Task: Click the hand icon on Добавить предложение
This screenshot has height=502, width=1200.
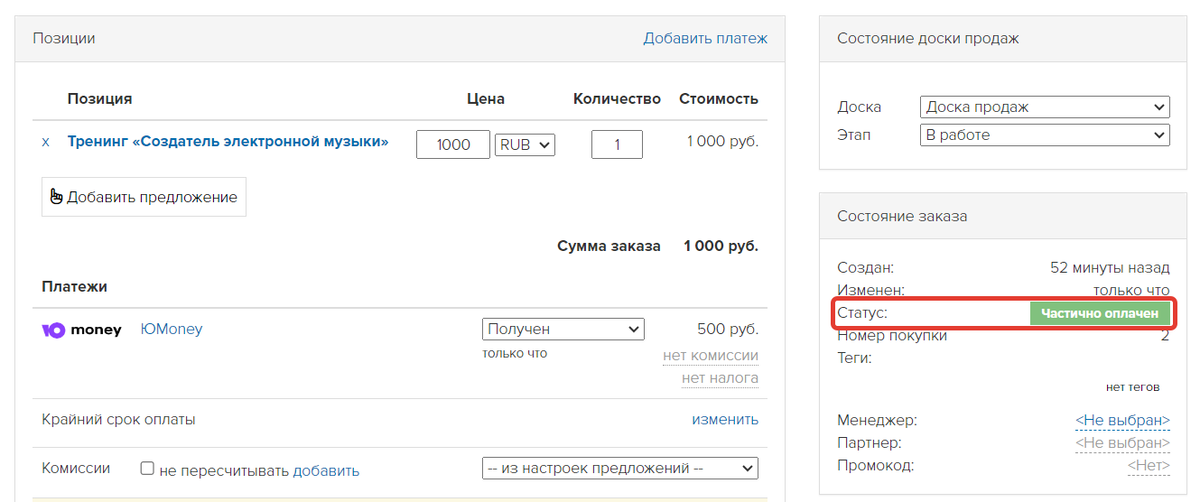Action: 56,197
